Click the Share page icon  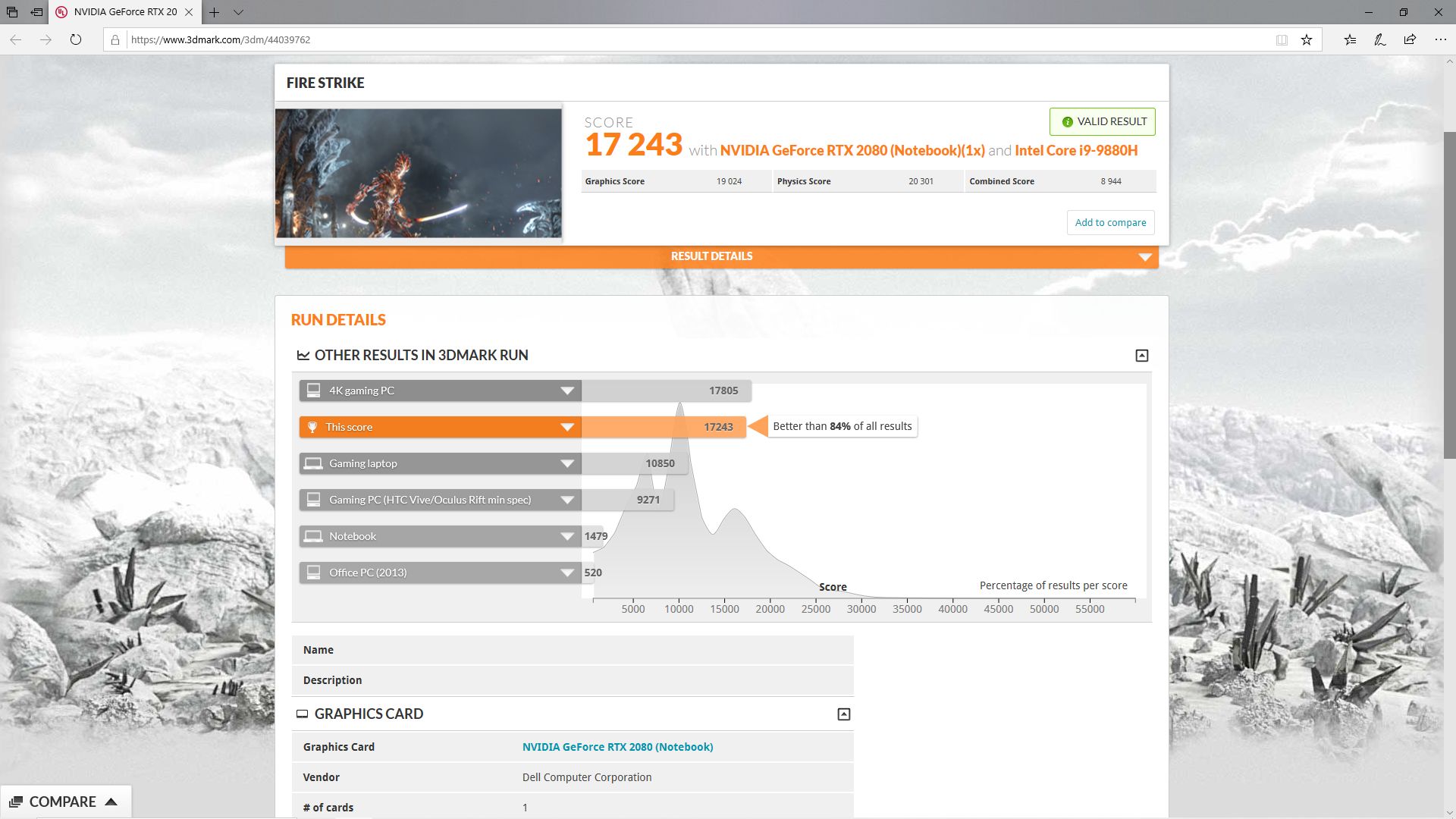click(1410, 39)
